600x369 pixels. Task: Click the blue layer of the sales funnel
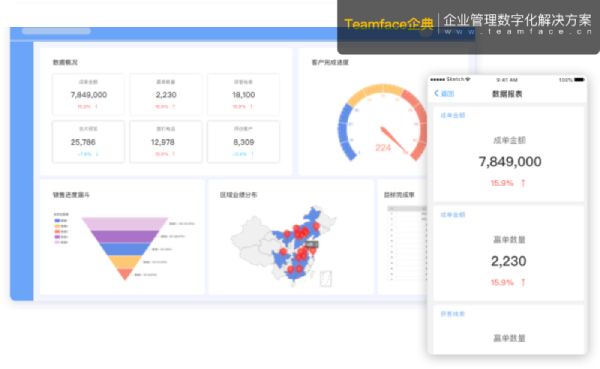125,249
